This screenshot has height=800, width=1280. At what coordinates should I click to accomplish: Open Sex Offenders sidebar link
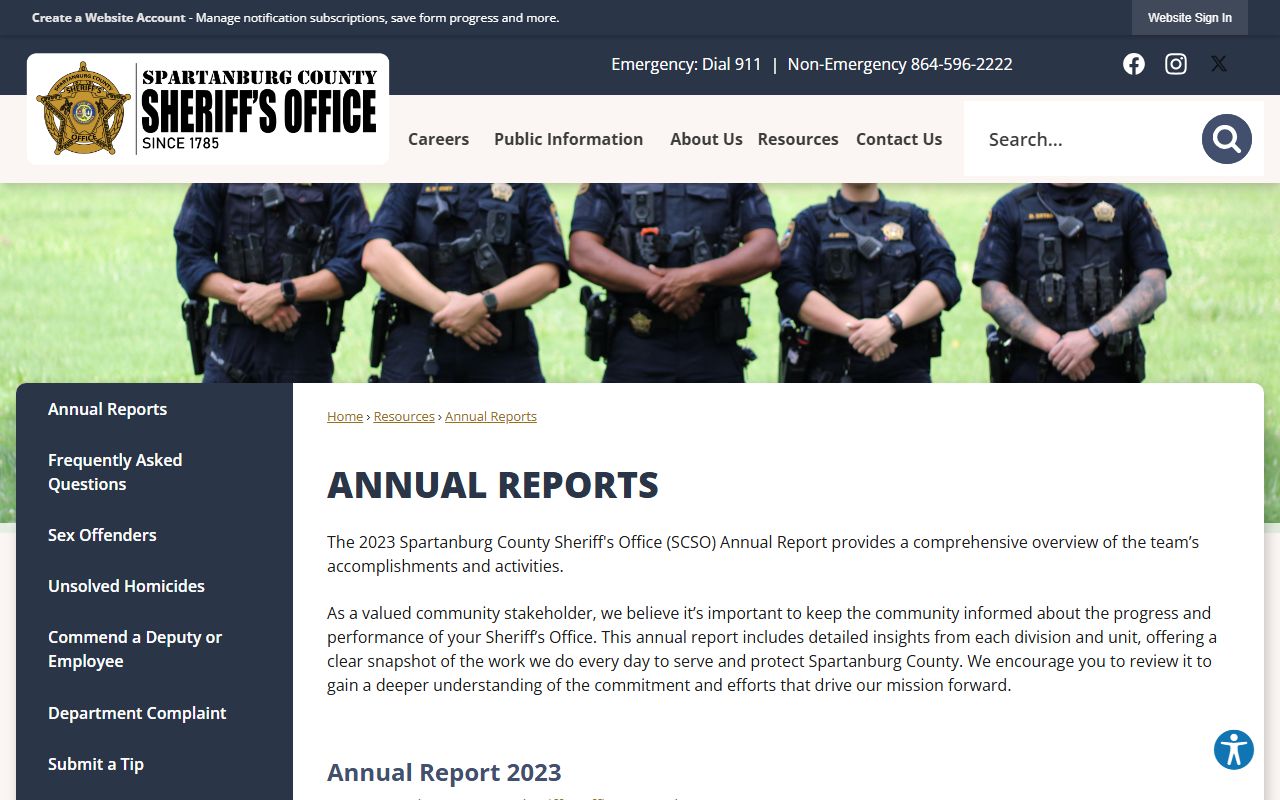pyautogui.click(x=102, y=535)
